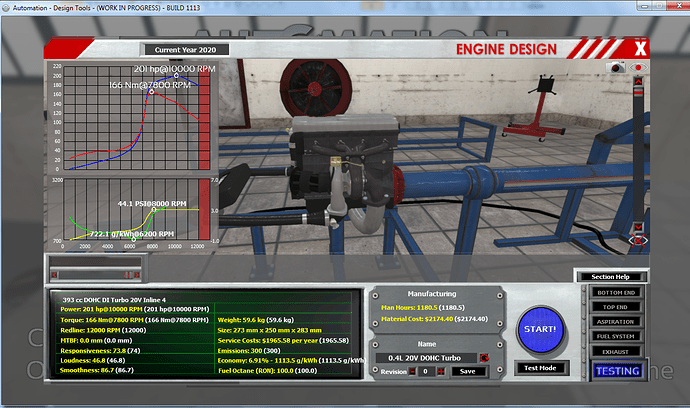Open the Top End section
Image resolution: width=690 pixels, height=408 pixels.
[616, 307]
